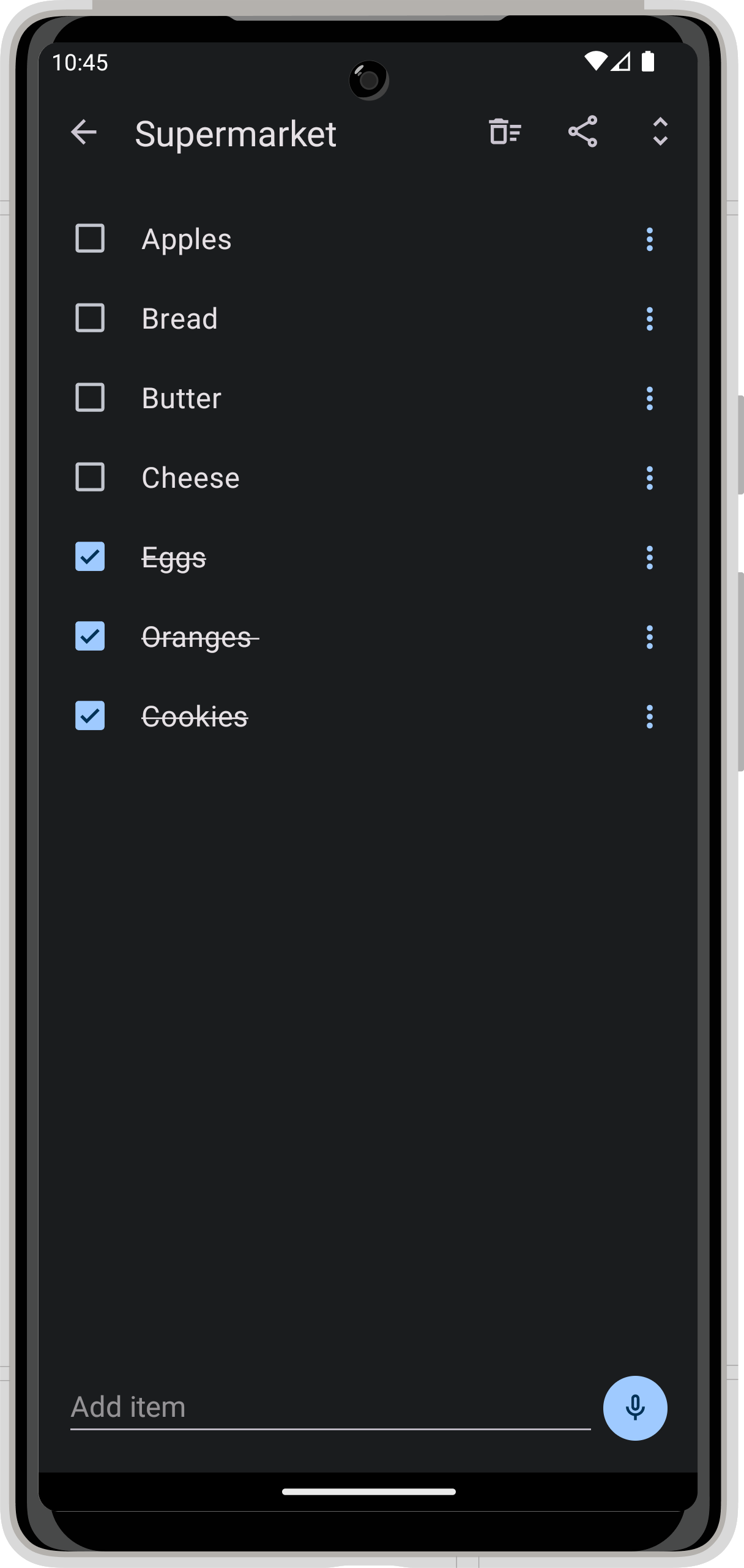Open the three-dot menu for Eggs

point(650,558)
